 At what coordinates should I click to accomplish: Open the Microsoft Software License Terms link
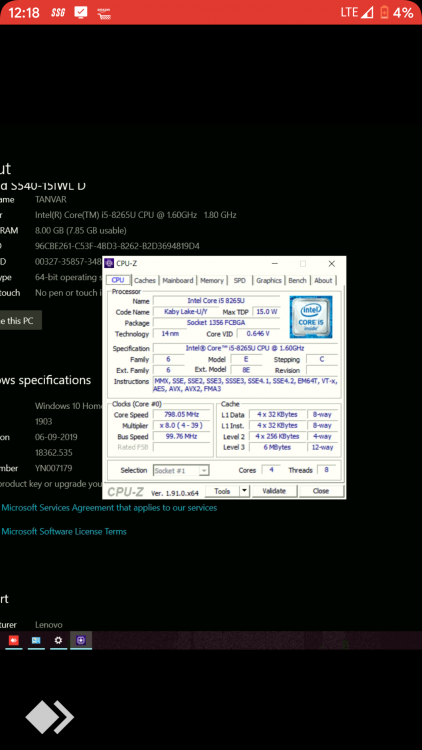64,532
